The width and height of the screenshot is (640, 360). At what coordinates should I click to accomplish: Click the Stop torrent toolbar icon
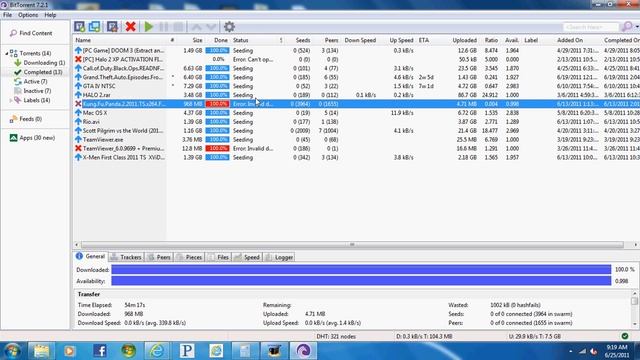[x=178, y=27]
